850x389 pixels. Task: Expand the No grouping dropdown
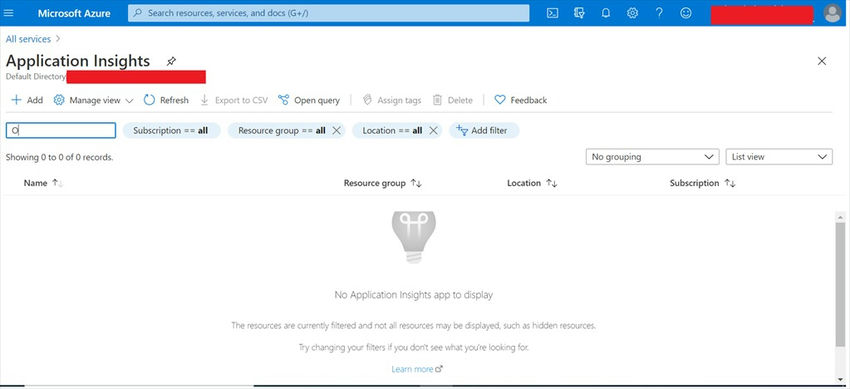click(x=652, y=157)
